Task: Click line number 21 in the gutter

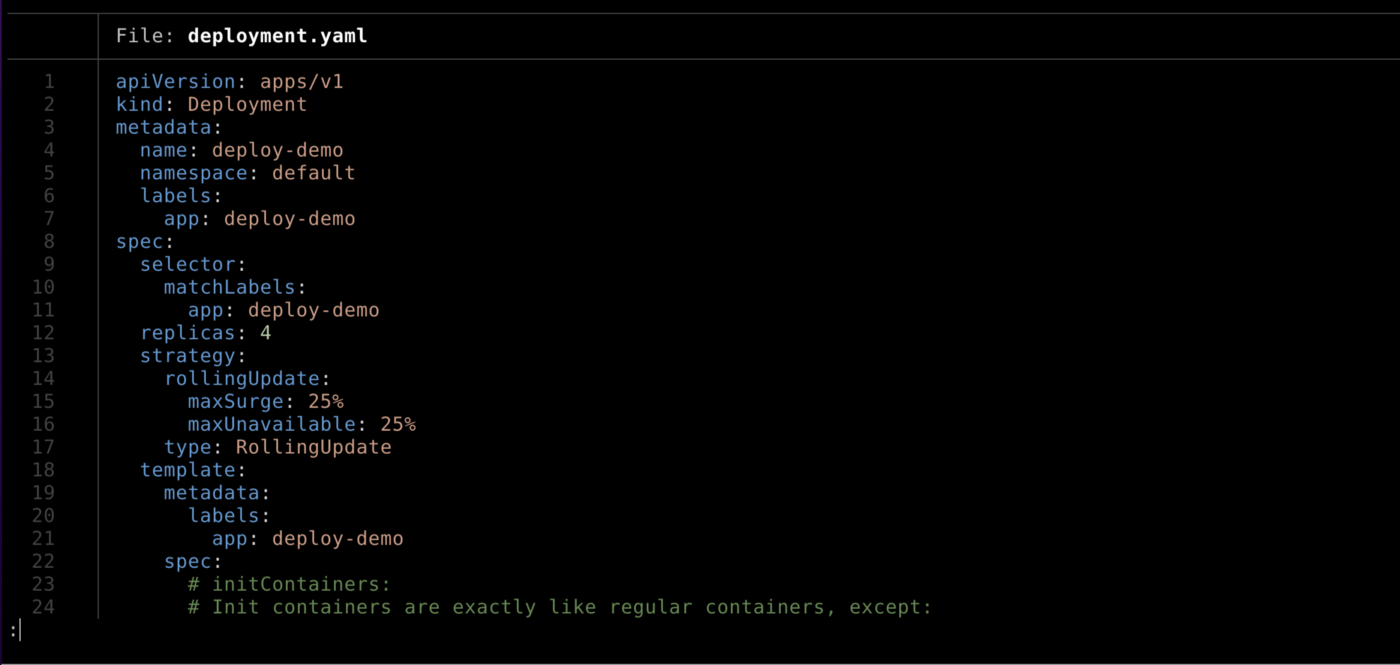Action: [43, 538]
